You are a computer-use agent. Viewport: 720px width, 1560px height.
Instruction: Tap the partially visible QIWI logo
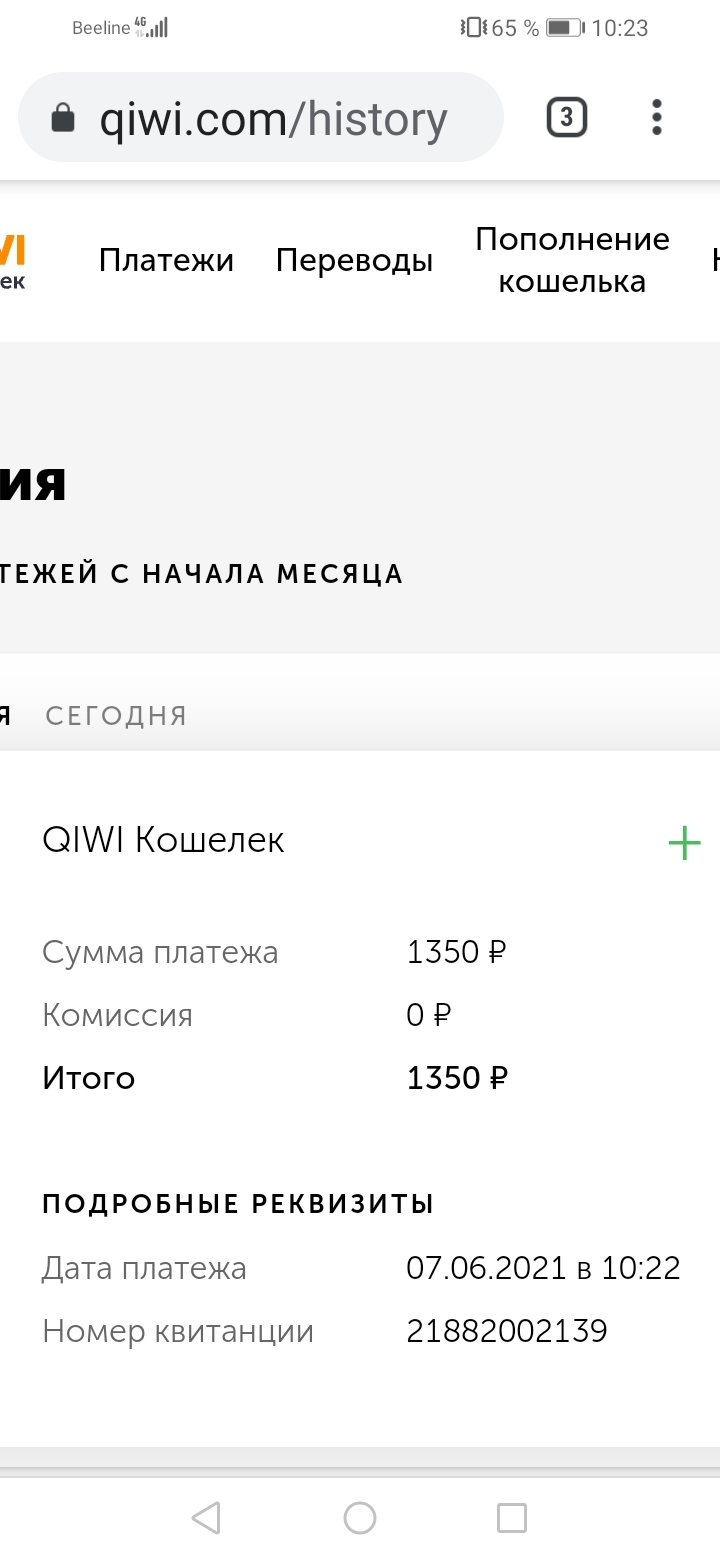click(x=13, y=260)
